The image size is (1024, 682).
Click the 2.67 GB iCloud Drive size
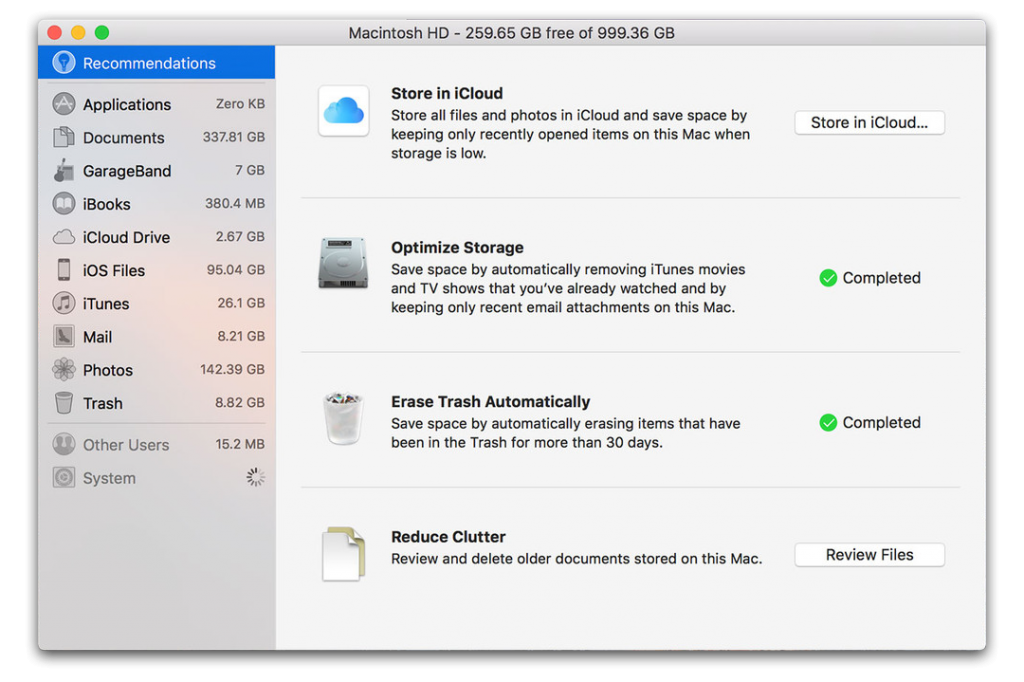tap(240, 236)
